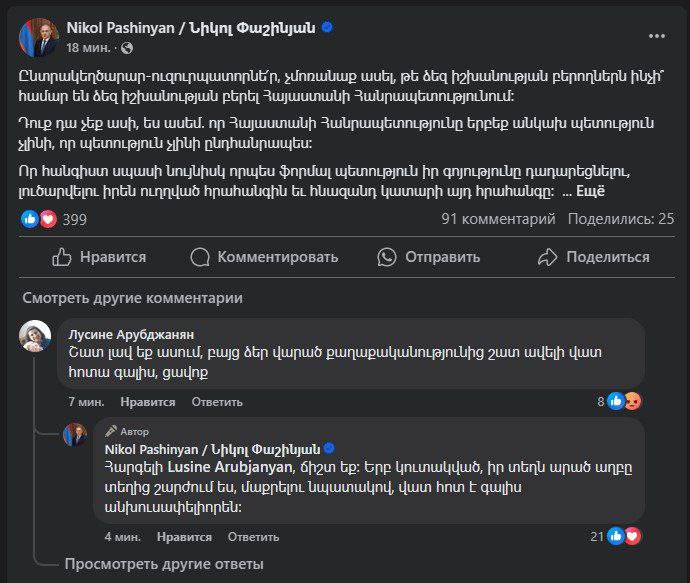Open Лусине Арубджанян's profile picture

pos(35,336)
